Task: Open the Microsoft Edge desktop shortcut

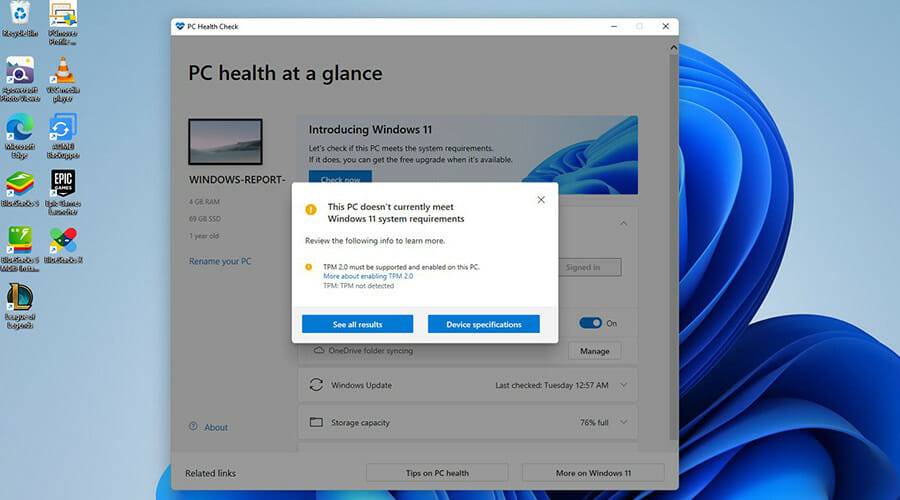Action: [x=20, y=136]
